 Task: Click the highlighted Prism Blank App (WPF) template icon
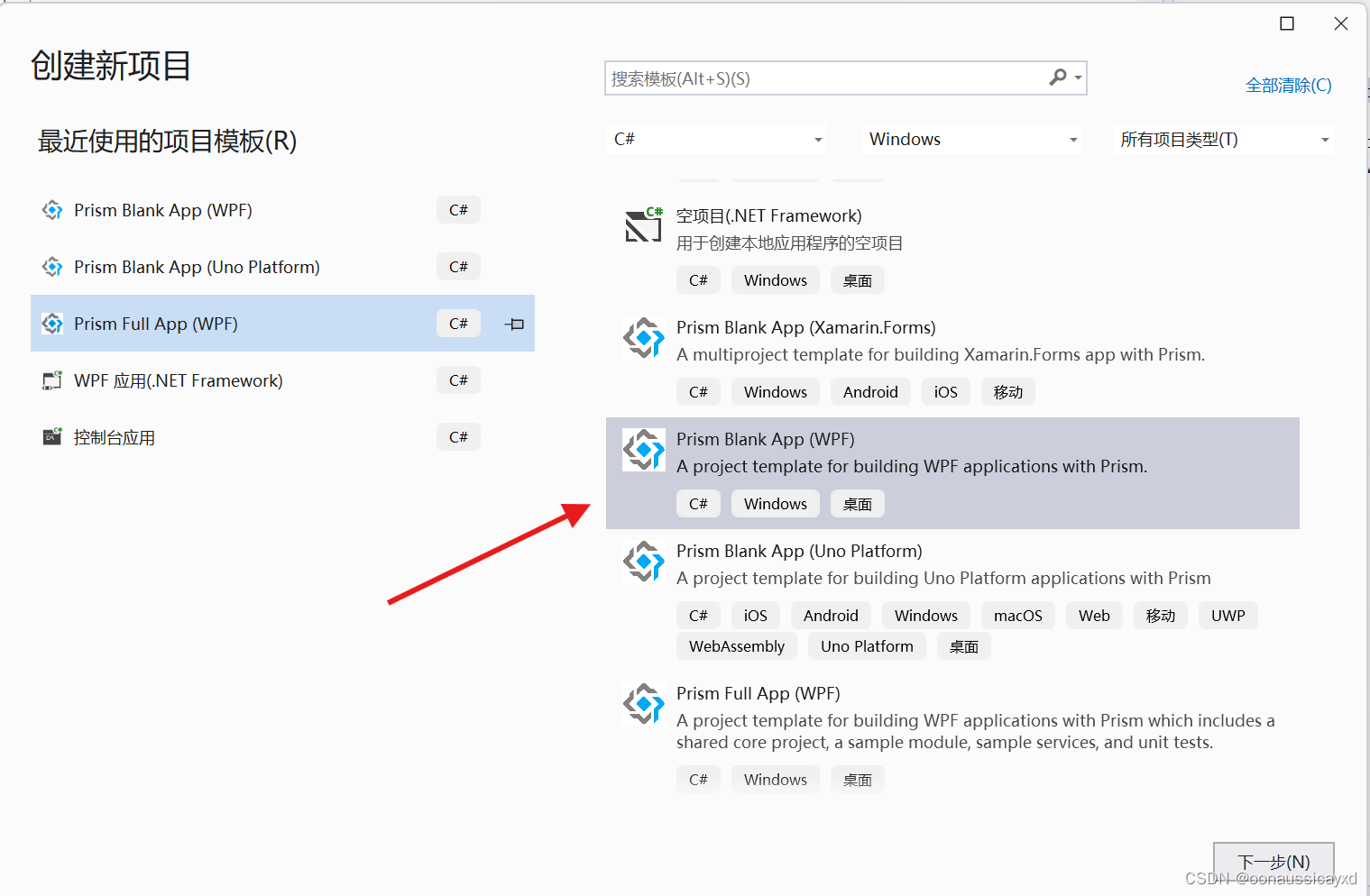[644, 450]
